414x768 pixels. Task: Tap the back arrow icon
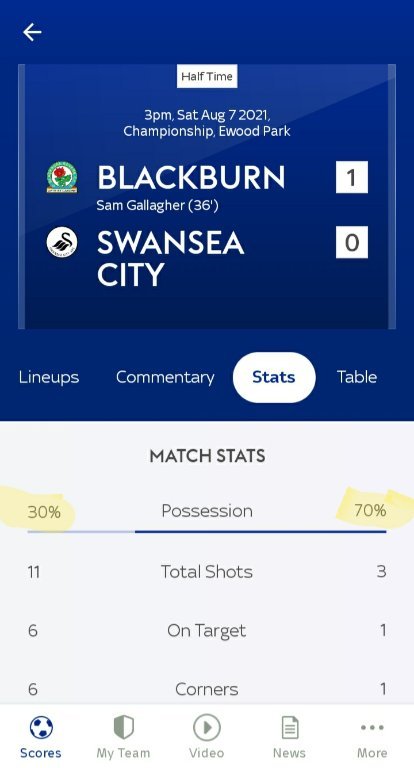click(x=32, y=32)
